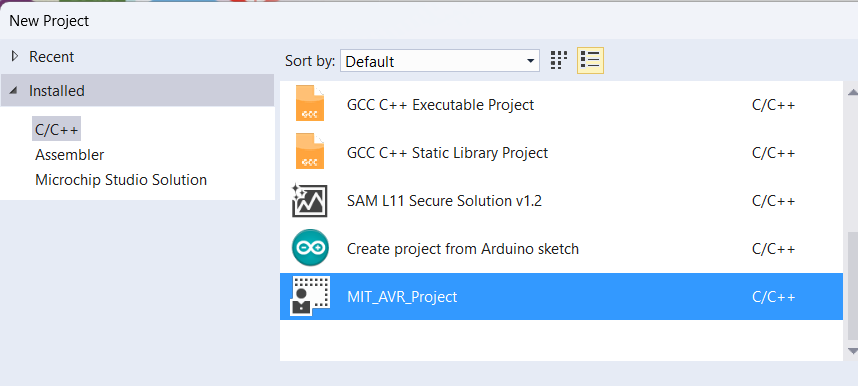Viewport: 858px width, 386px height.
Task: Switch to small icons grid view
Action: point(559,61)
